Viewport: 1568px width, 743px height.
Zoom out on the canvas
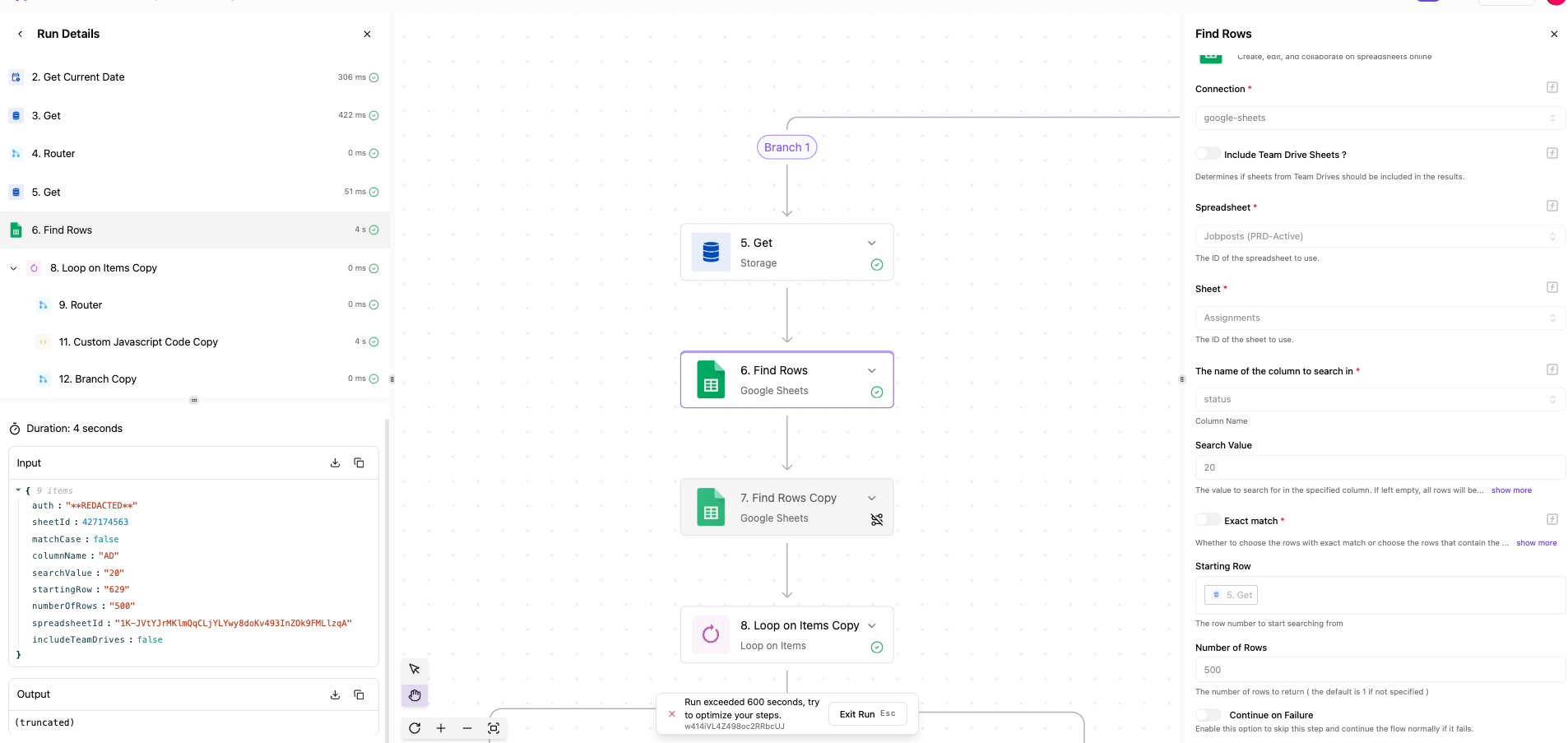point(467,728)
